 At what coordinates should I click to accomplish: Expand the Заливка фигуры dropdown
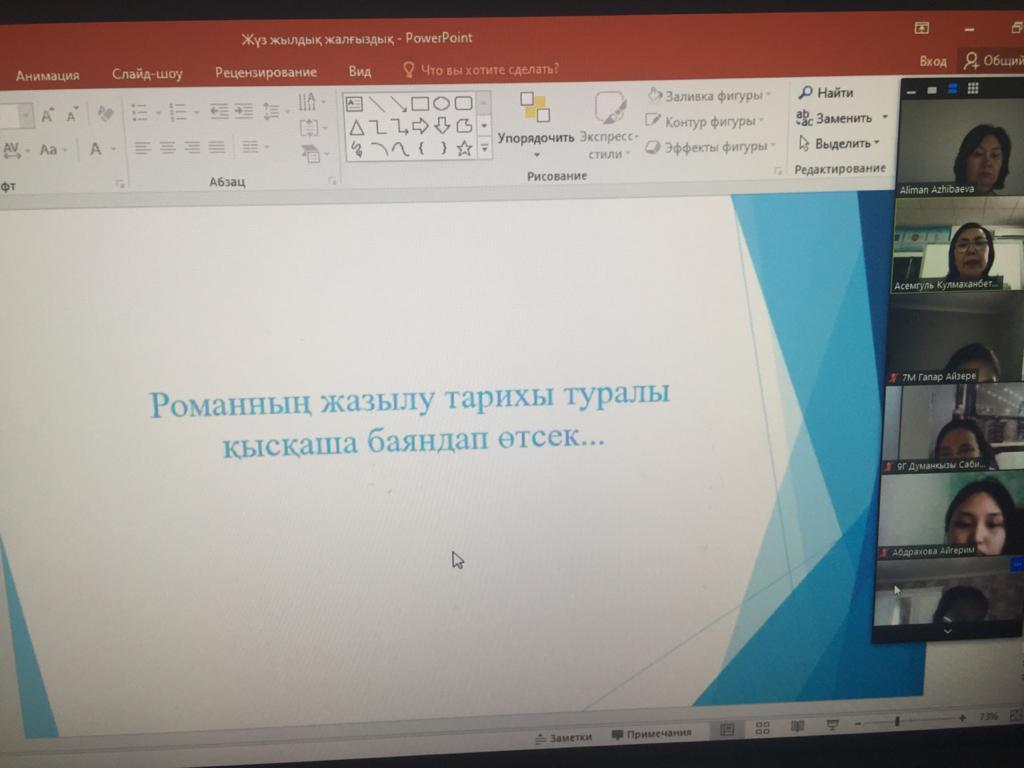[769, 96]
